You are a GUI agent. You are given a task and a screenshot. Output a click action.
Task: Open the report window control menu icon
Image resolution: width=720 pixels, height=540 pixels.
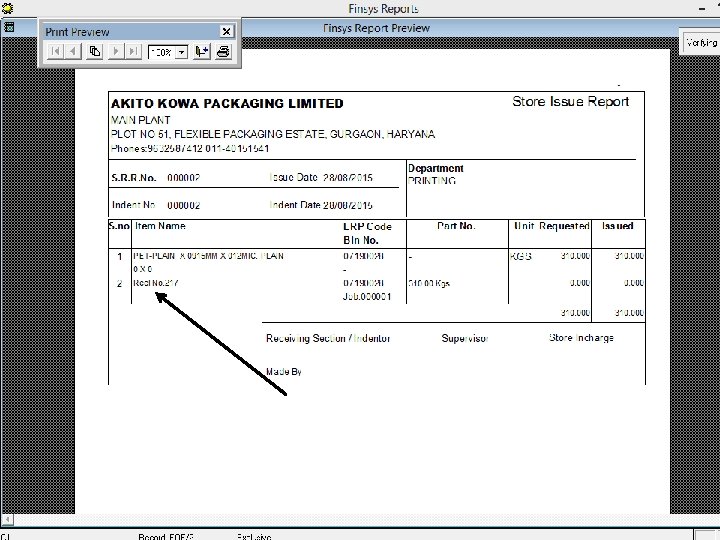(8, 27)
